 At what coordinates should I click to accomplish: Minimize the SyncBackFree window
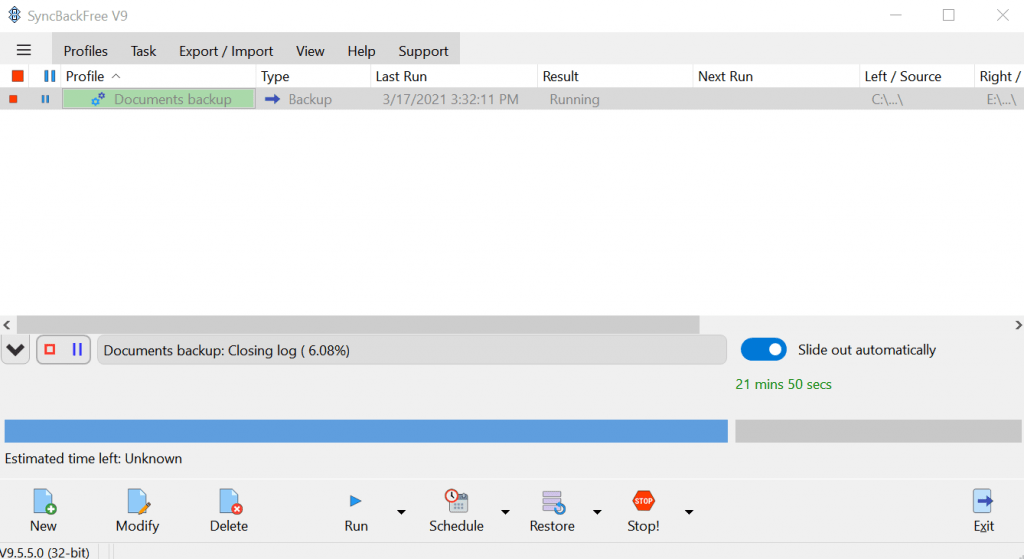[x=895, y=15]
